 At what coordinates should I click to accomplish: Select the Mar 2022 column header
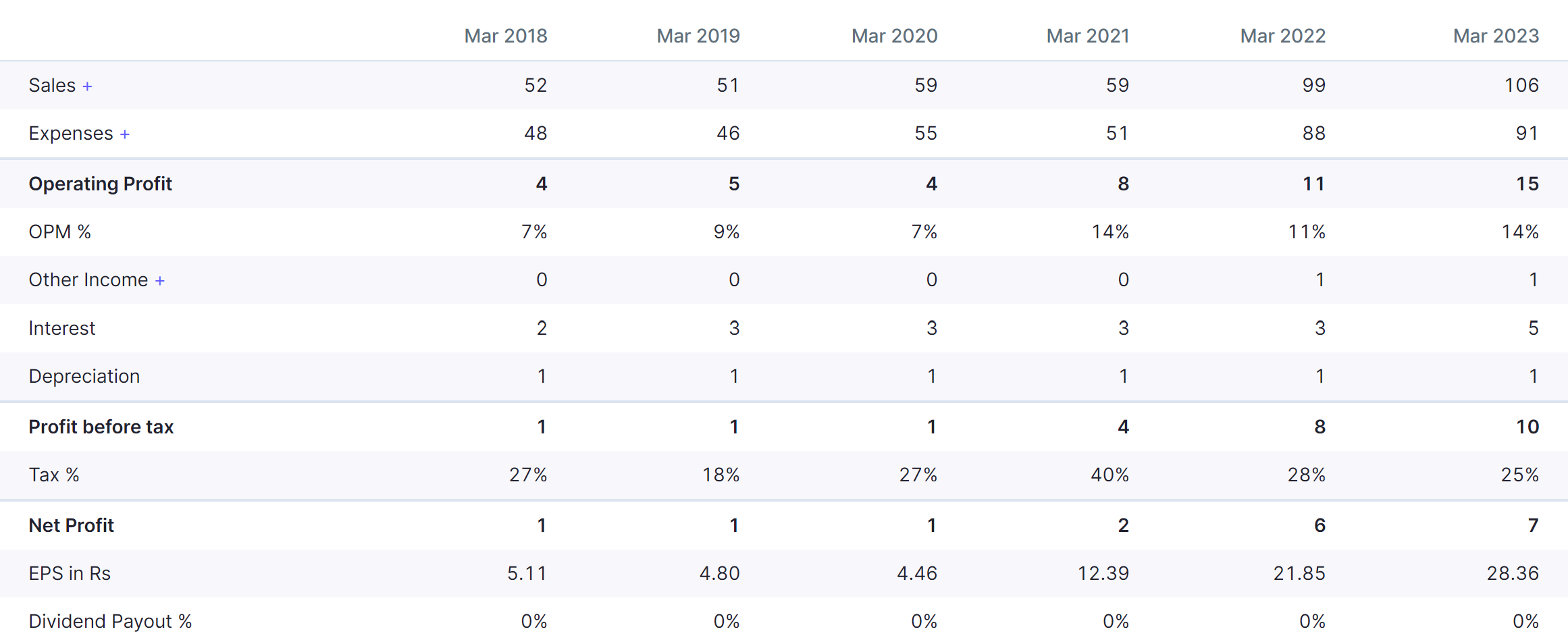[x=1283, y=36]
